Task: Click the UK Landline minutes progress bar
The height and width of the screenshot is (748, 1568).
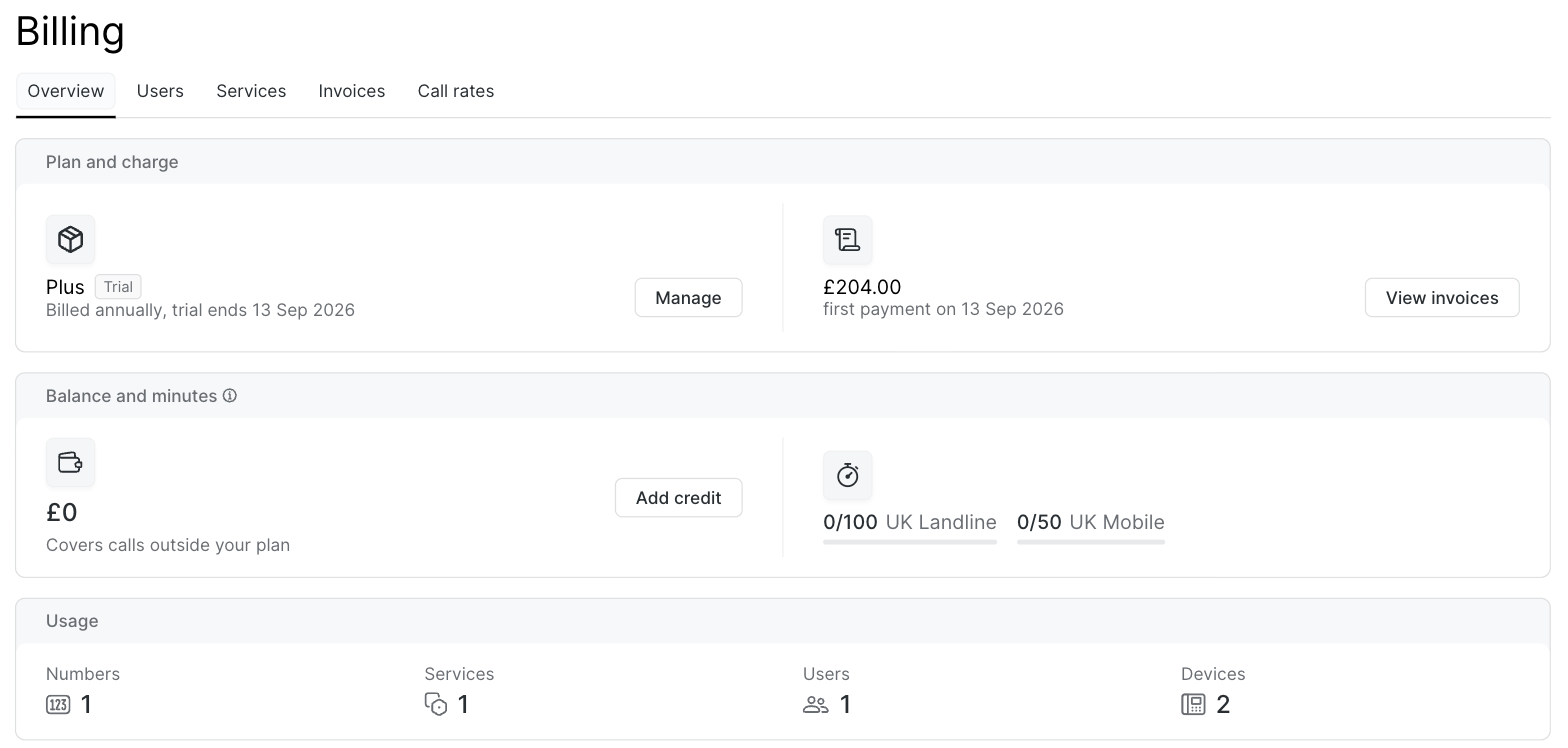Action: (910, 542)
